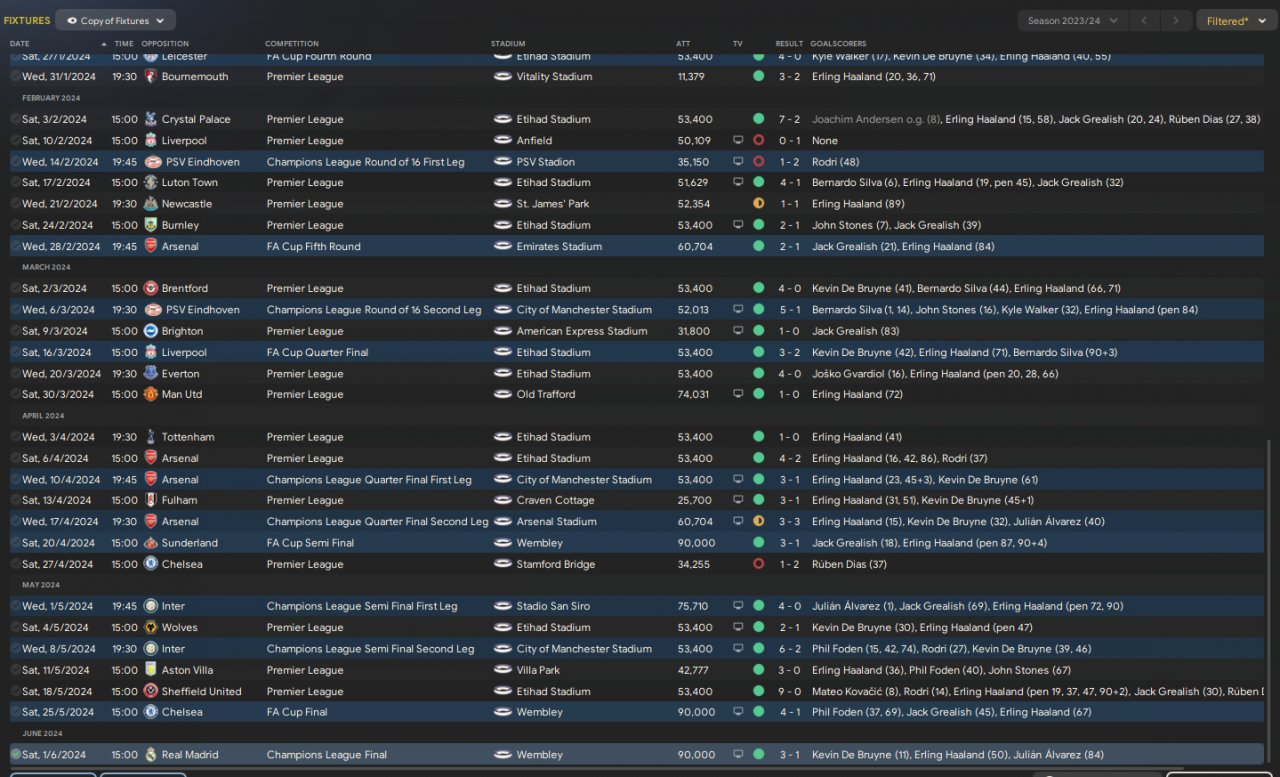Click the Everton club badge

tap(151, 374)
